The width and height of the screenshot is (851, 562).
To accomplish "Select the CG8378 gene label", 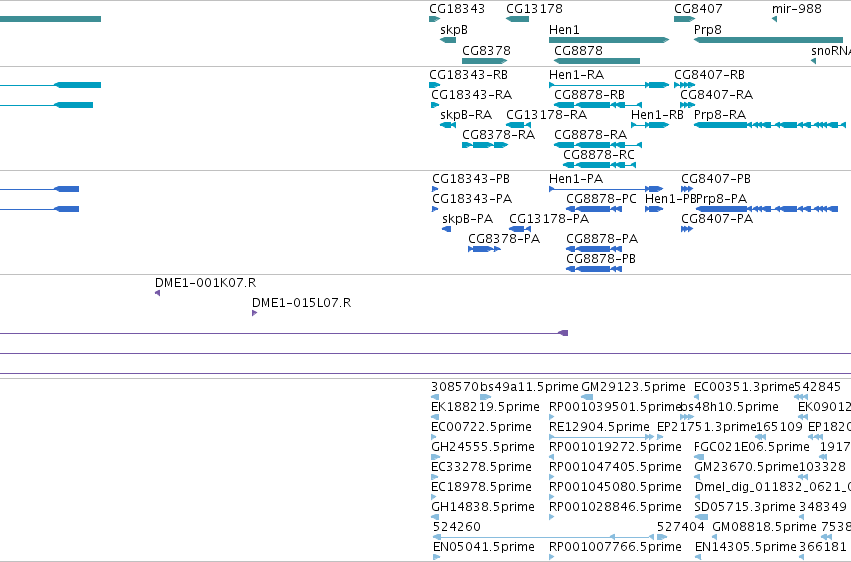I will point(486,50).
